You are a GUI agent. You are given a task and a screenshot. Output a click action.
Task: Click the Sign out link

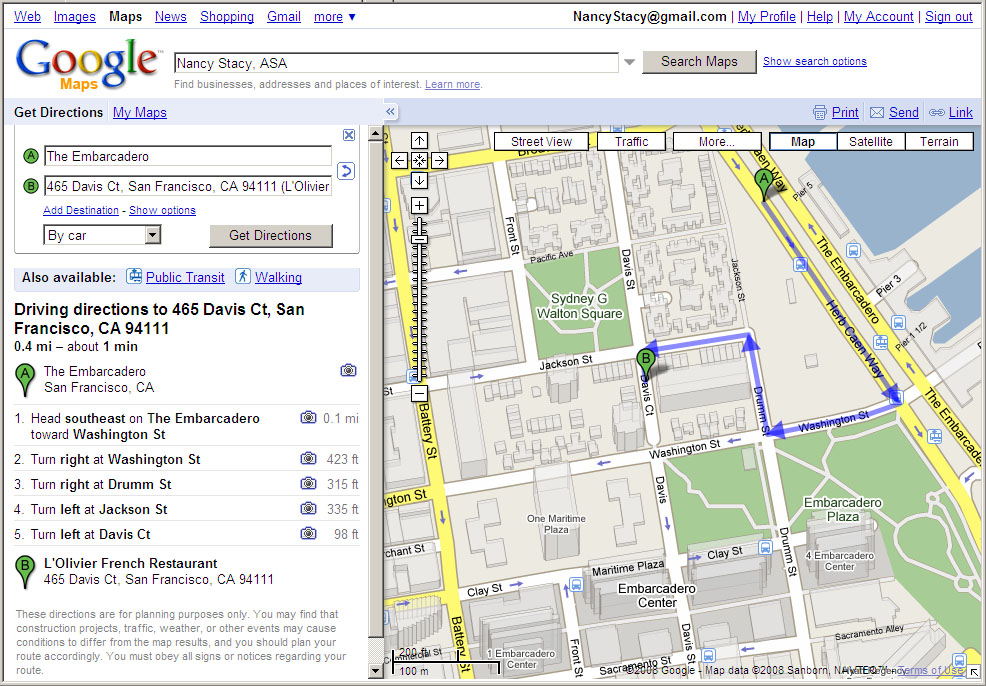(x=949, y=17)
